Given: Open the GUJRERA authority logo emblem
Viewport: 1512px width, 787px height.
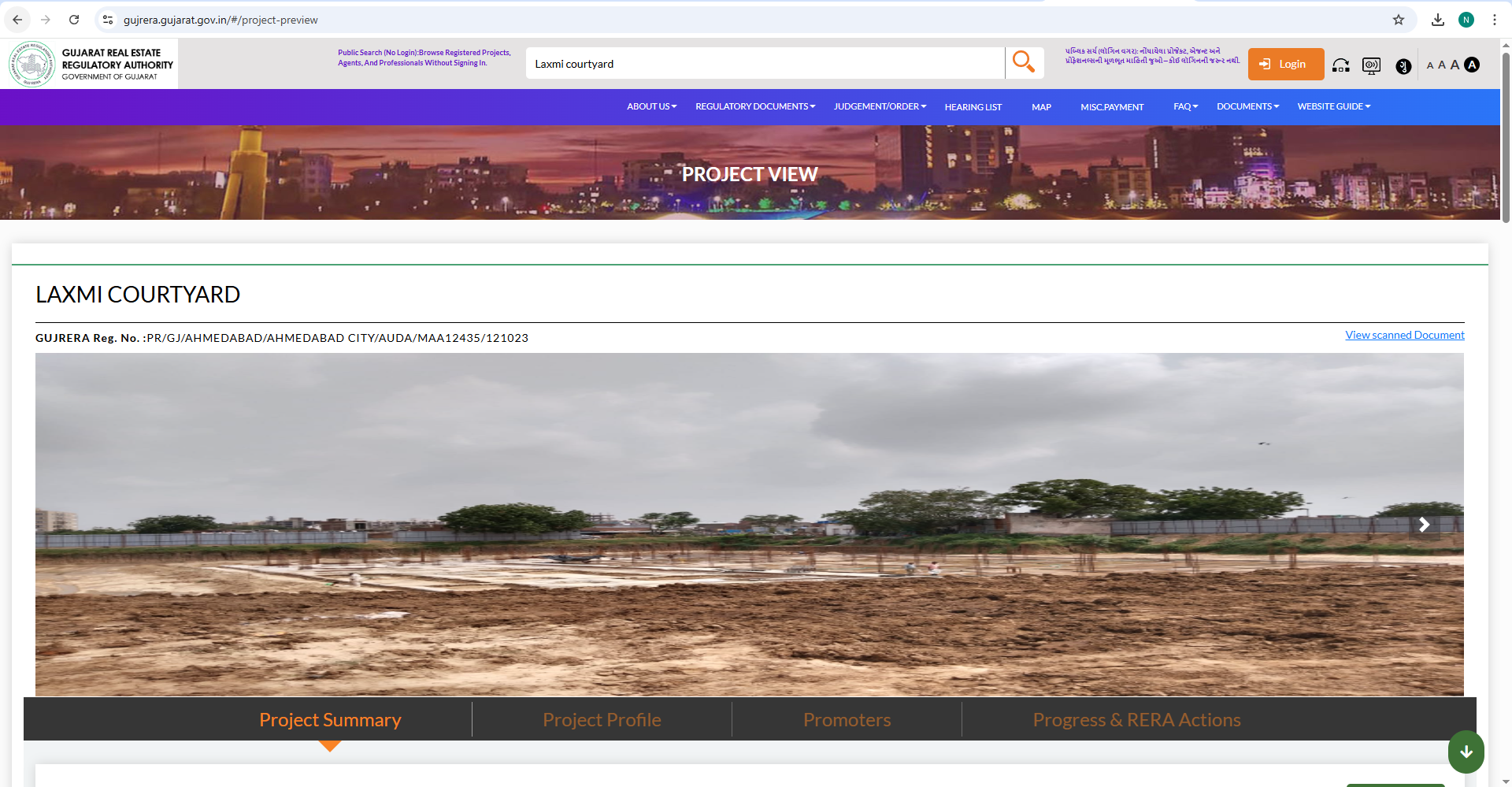Looking at the screenshot, I should [x=31, y=63].
